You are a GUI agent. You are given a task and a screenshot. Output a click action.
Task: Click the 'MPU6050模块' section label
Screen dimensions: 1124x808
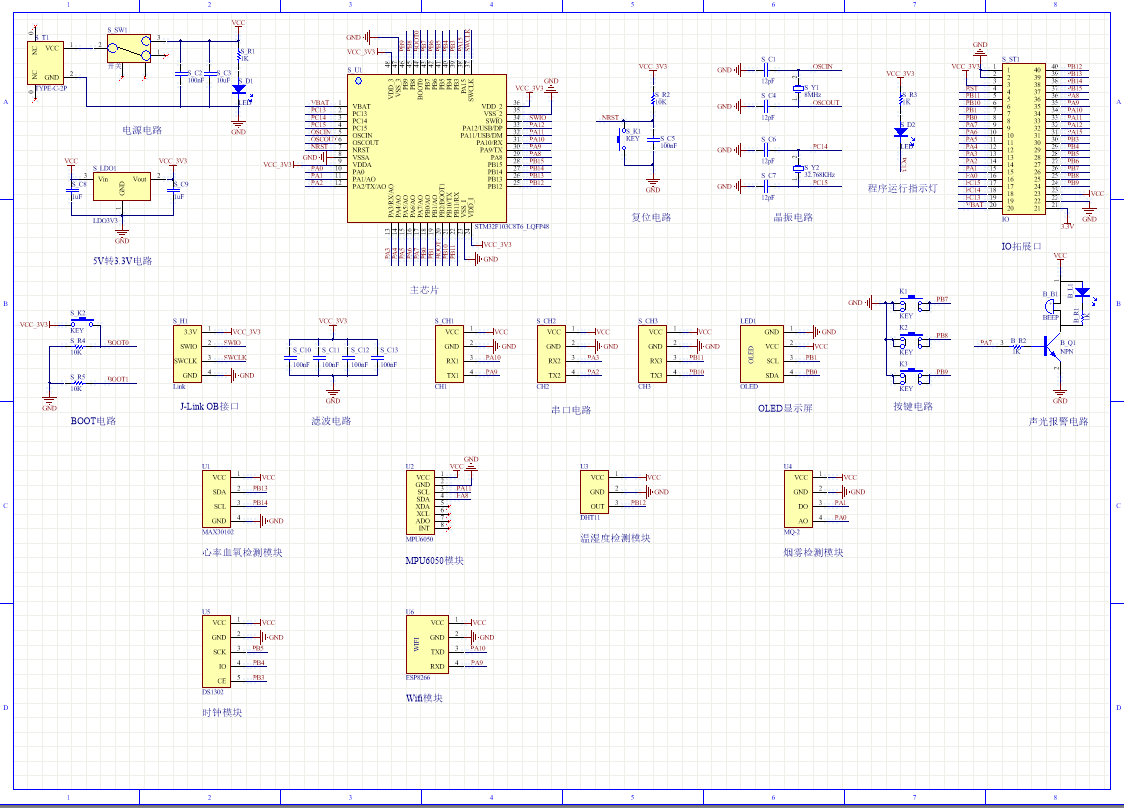(x=434, y=561)
